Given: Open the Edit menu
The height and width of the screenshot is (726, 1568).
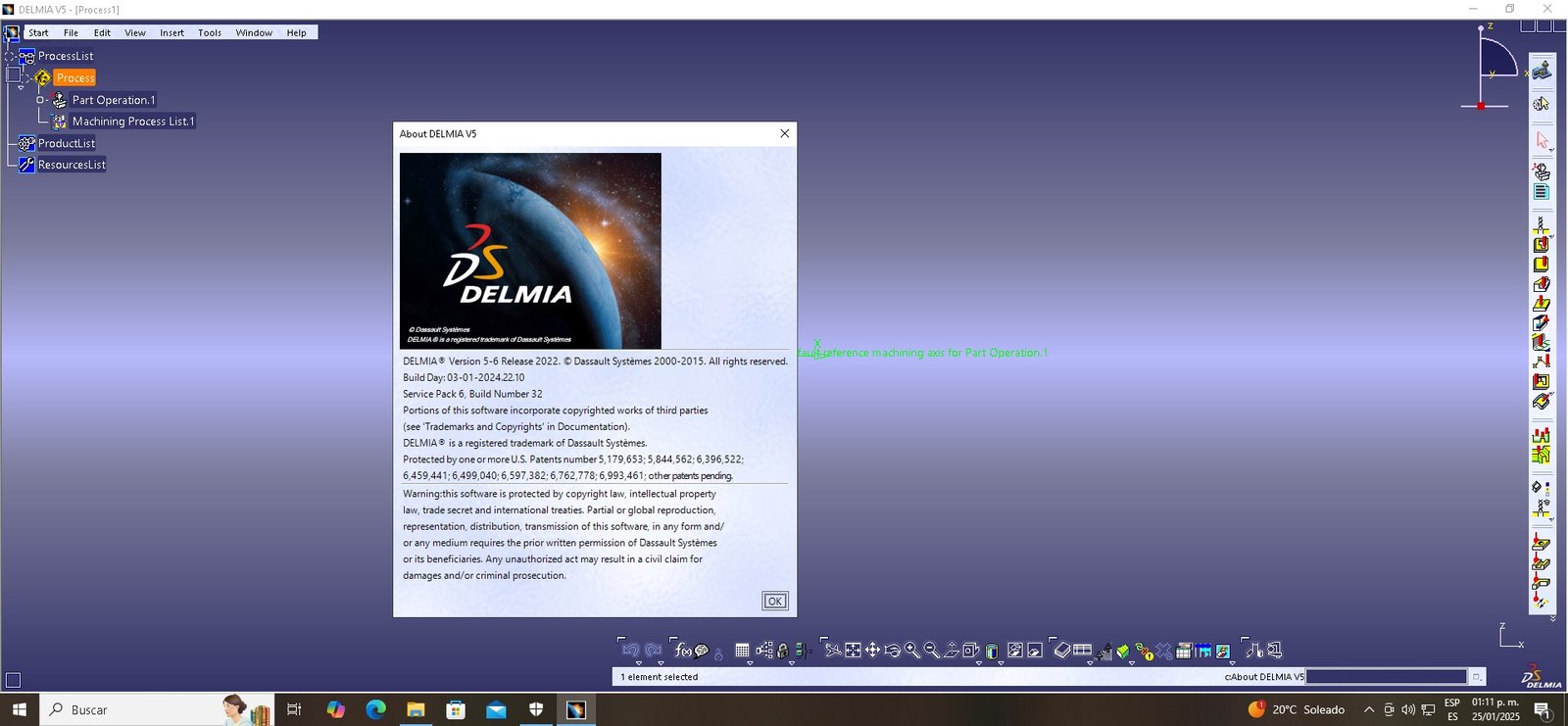Looking at the screenshot, I should 102,32.
